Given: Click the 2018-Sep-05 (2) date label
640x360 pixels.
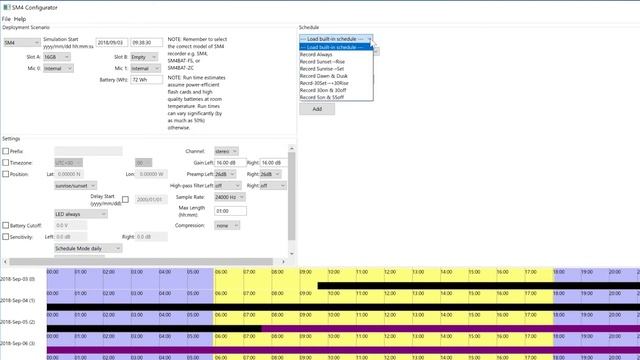Looking at the screenshot, I should pyautogui.click(x=18, y=322).
